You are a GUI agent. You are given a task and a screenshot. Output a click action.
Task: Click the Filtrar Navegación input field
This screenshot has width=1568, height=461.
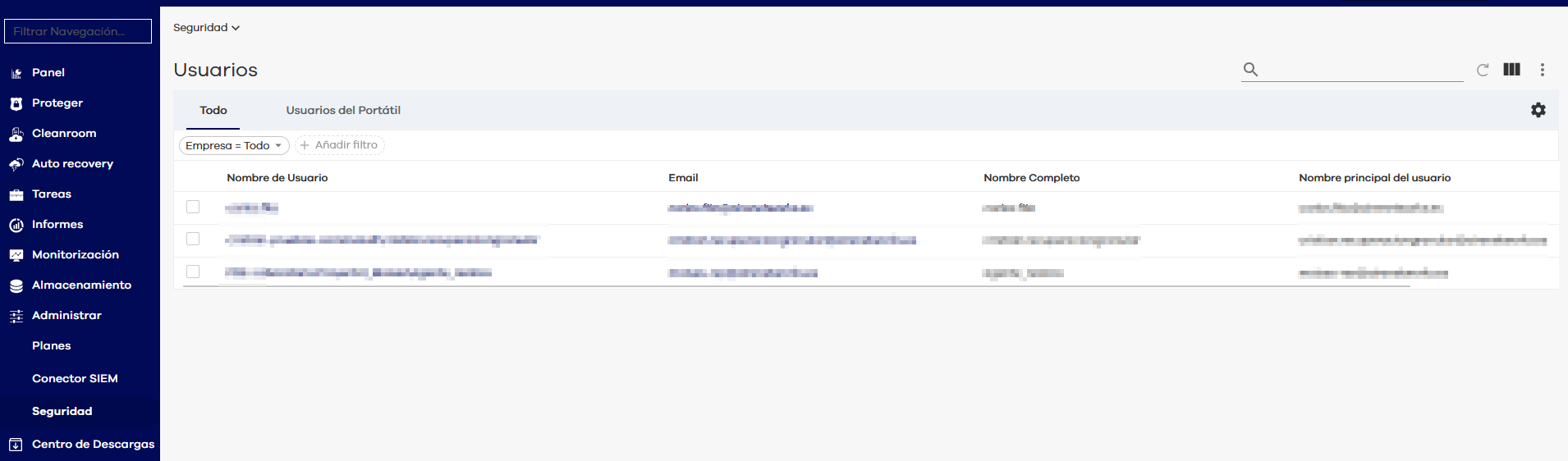[78, 31]
